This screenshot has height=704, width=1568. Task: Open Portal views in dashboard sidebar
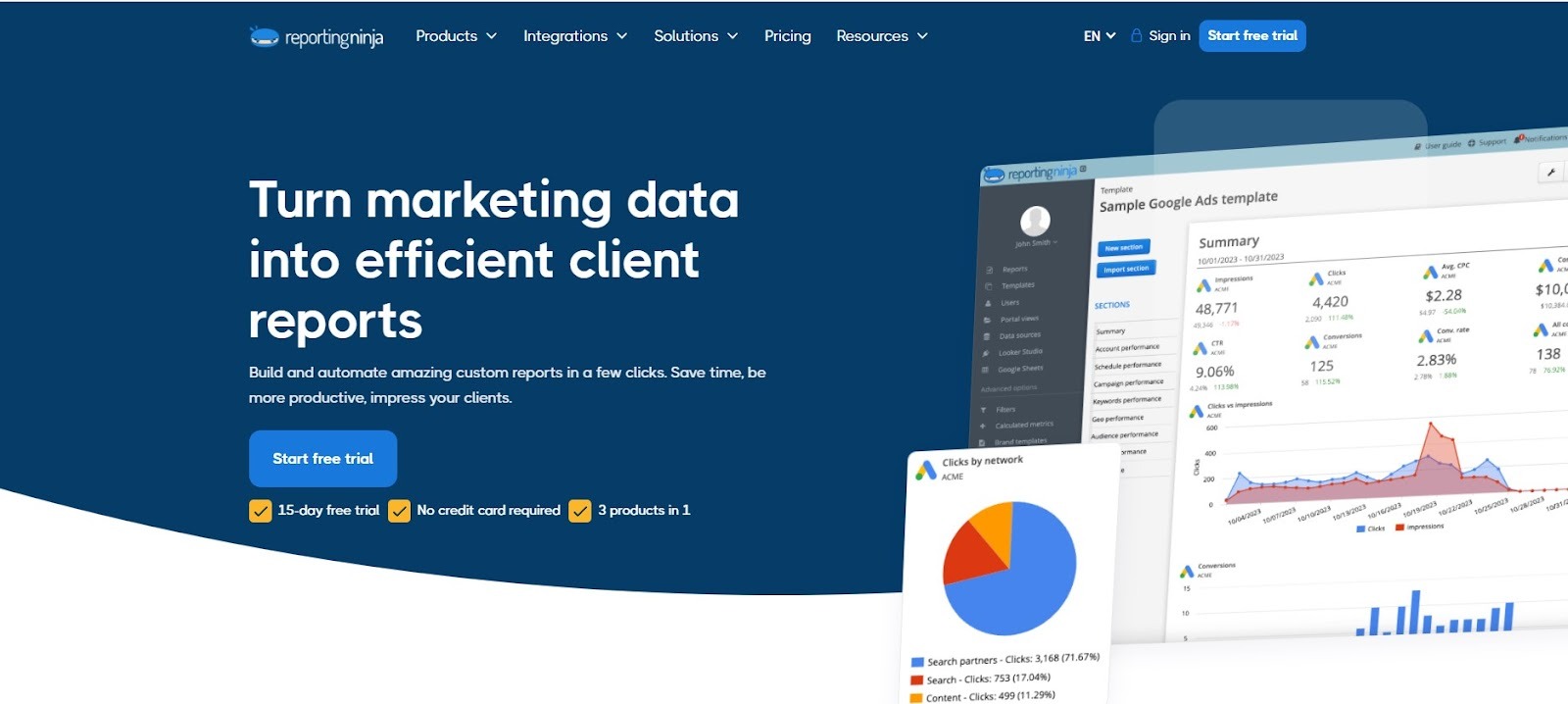pyautogui.click(x=1019, y=320)
